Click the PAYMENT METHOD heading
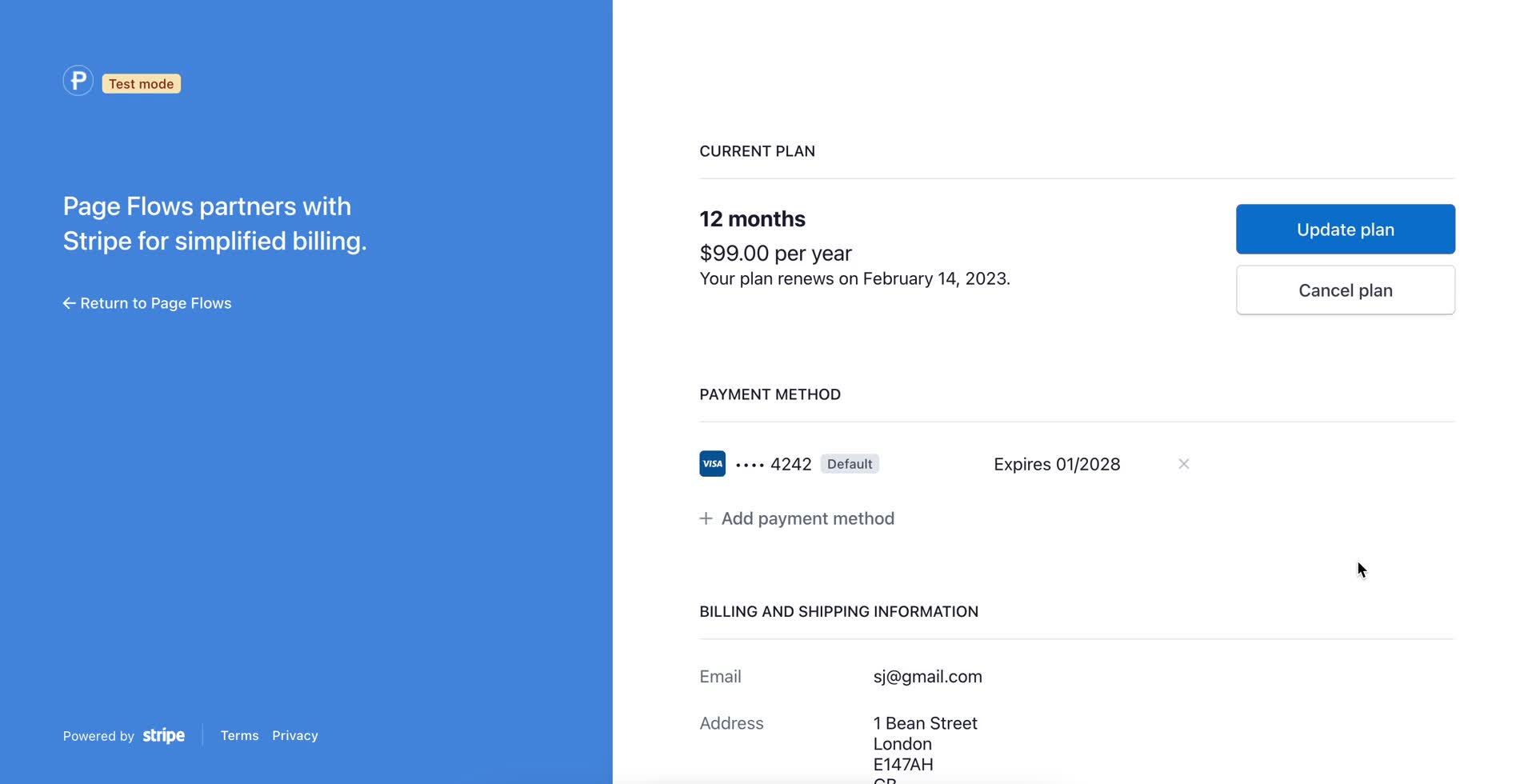This screenshot has width=1536, height=784. [x=770, y=394]
